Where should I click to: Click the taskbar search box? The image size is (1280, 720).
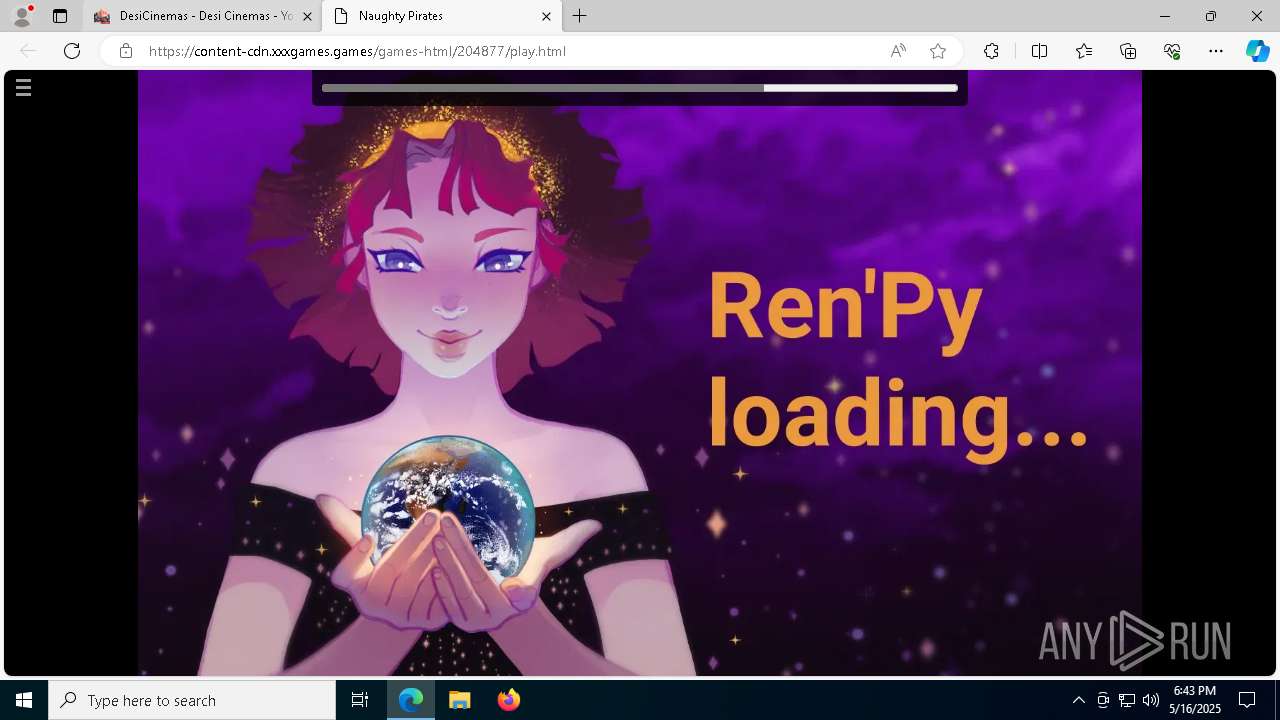coord(192,700)
